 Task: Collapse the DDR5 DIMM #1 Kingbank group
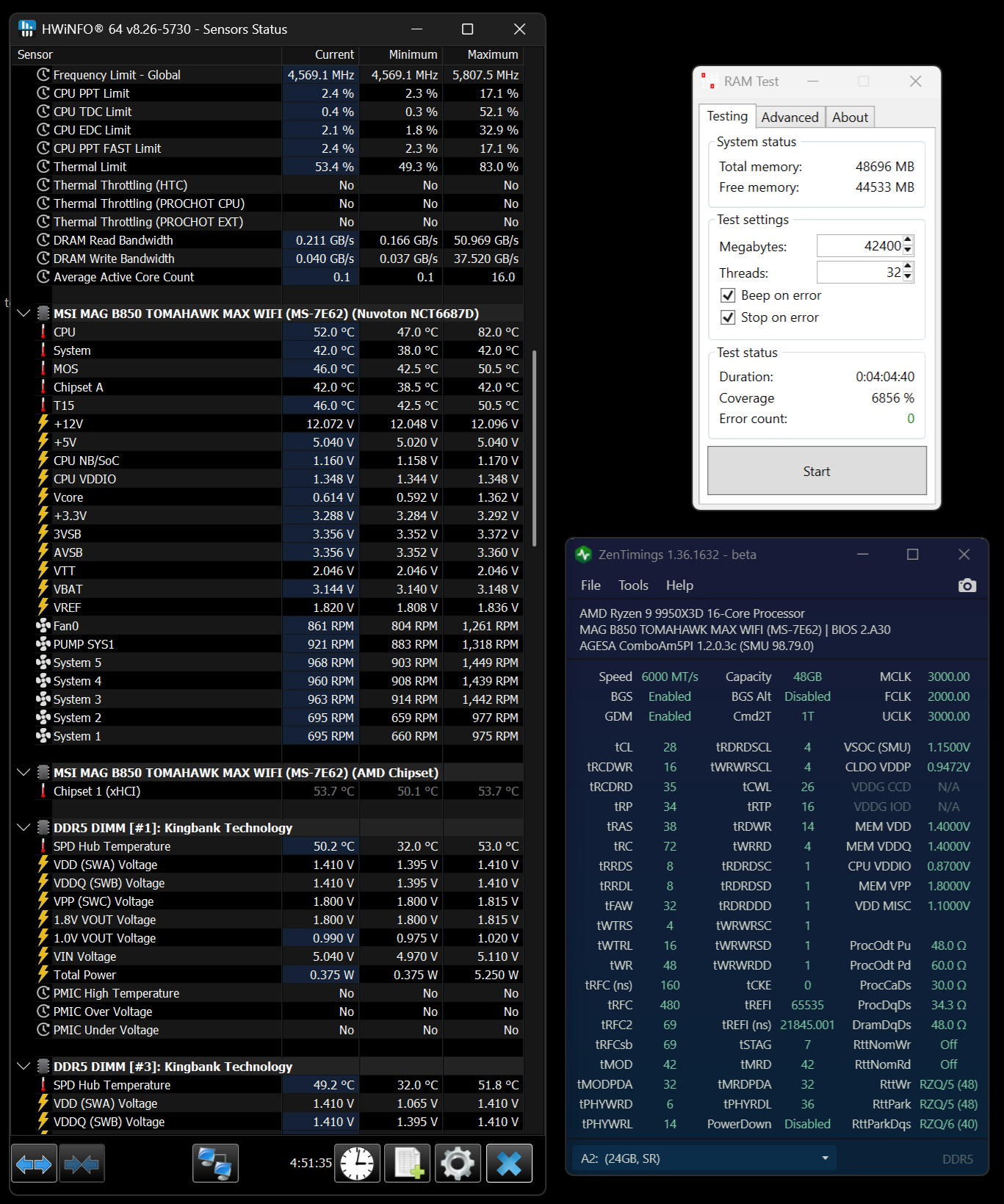[x=24, y=828]
